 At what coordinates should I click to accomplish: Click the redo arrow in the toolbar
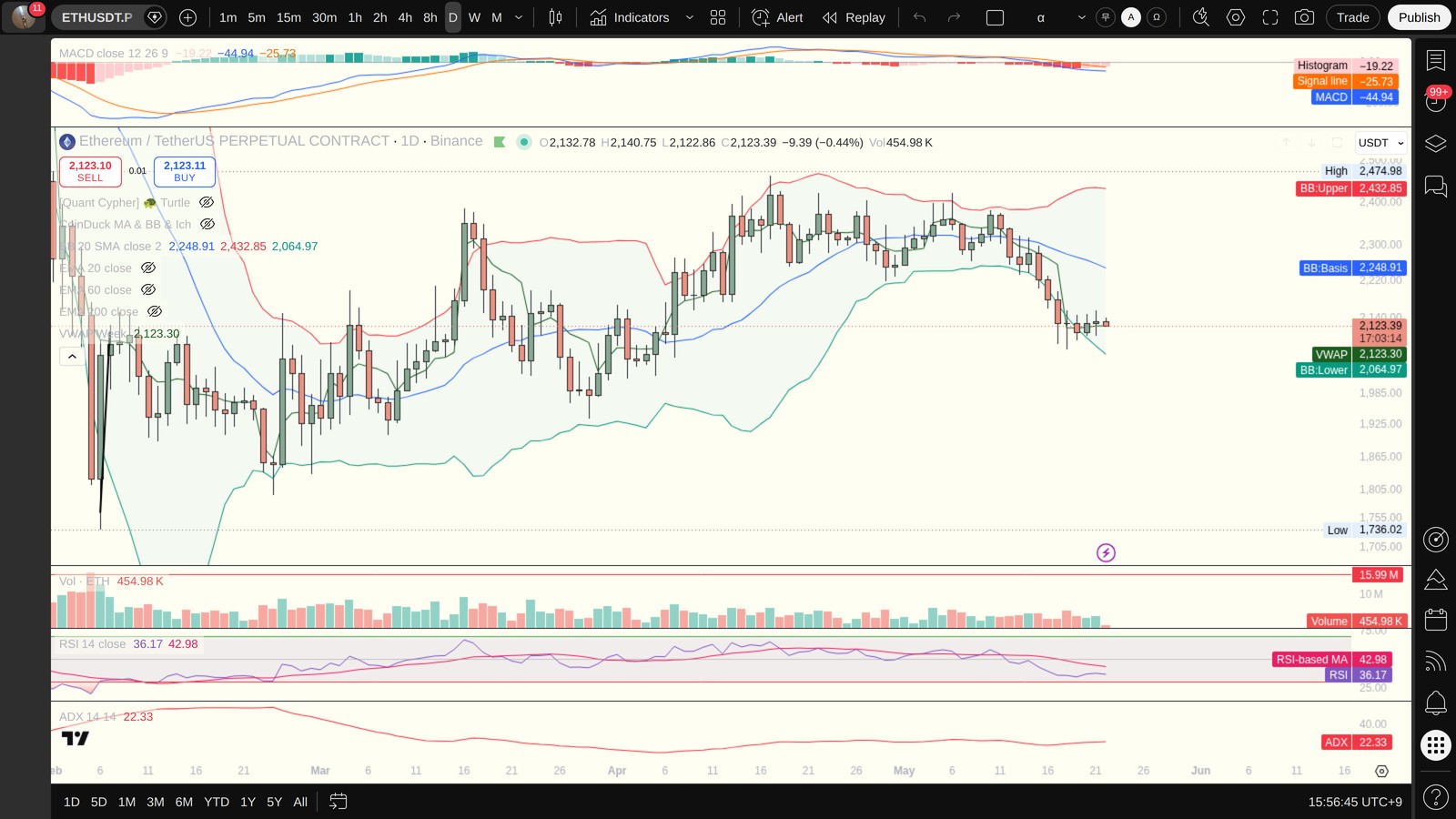tap(954, 17)
